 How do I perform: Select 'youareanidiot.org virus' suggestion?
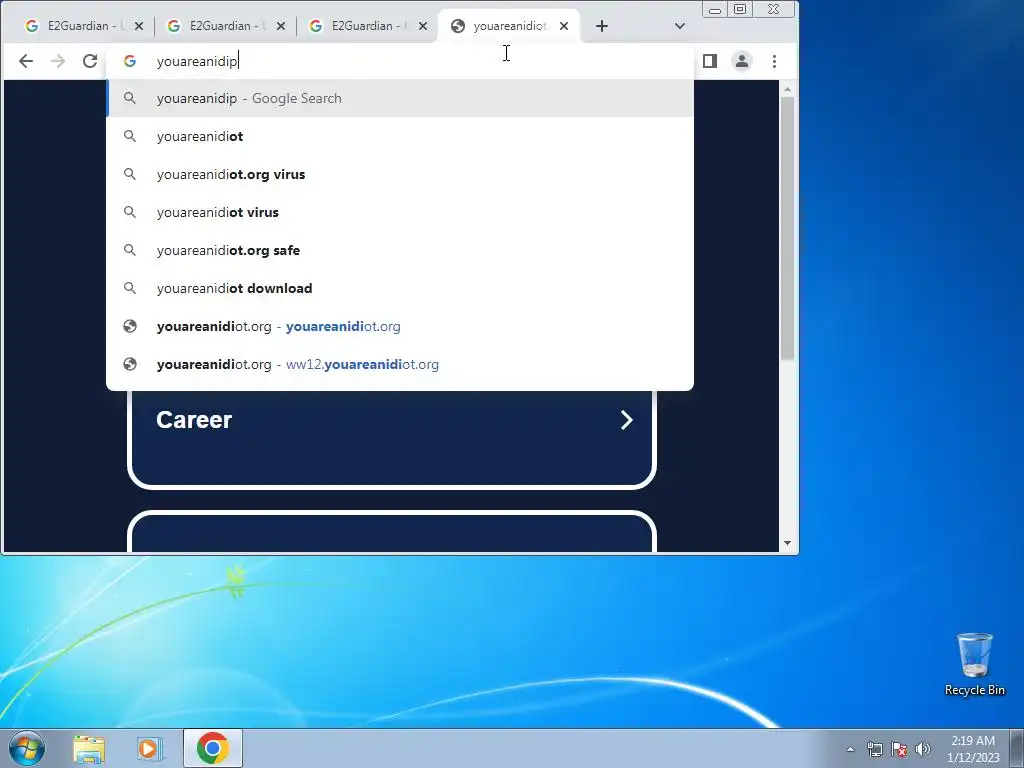pos(400,174)
